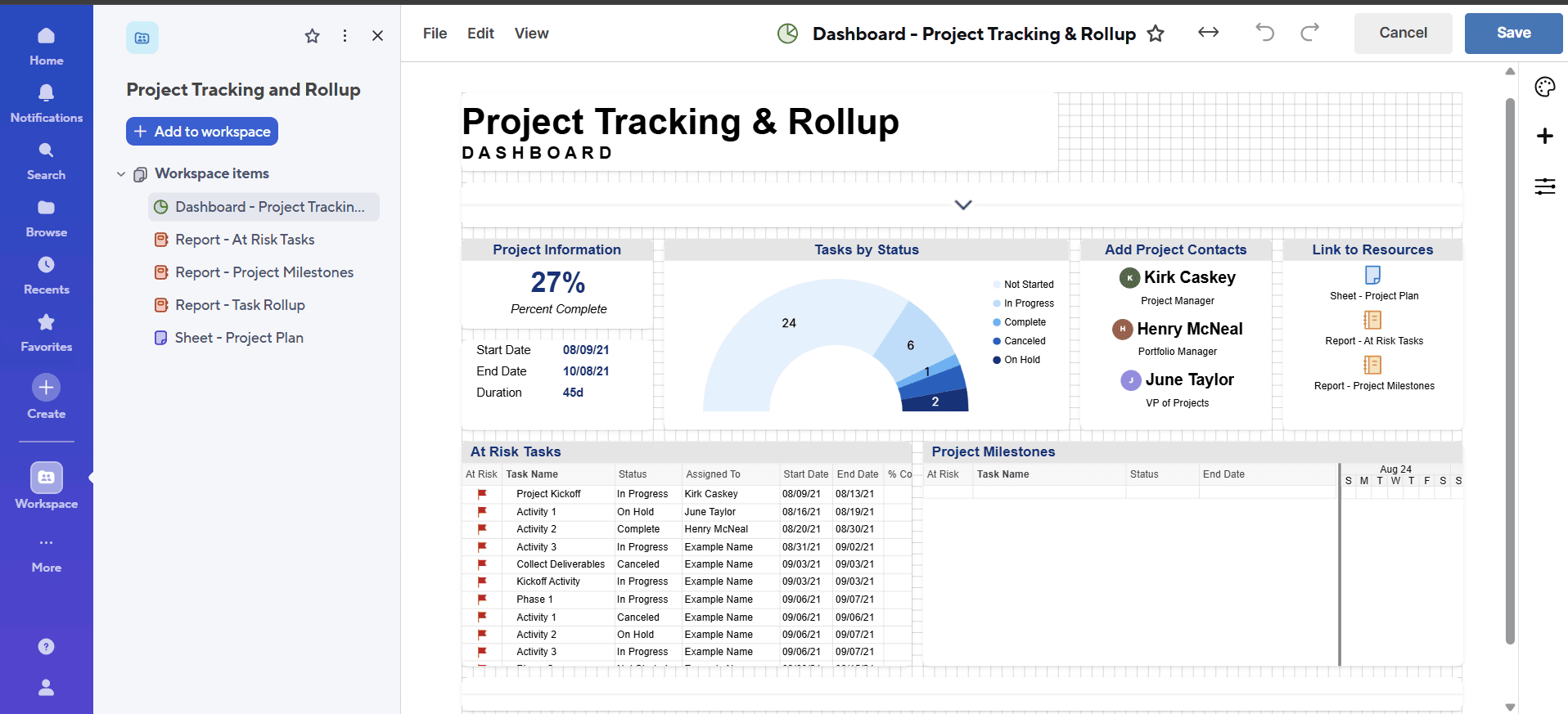The width and height of the screenshot is (1568, 714).
Task: Click the plus add widget icon
Action: pyautogui.click(x=1544, y=136)
